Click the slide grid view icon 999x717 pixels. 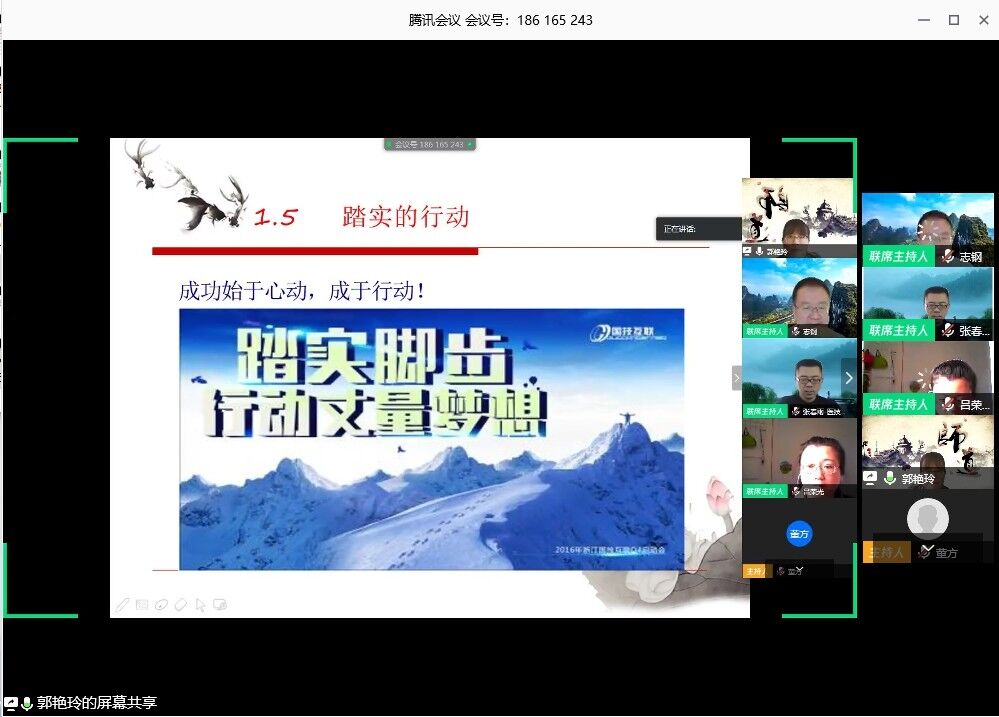tap(142, 604)
